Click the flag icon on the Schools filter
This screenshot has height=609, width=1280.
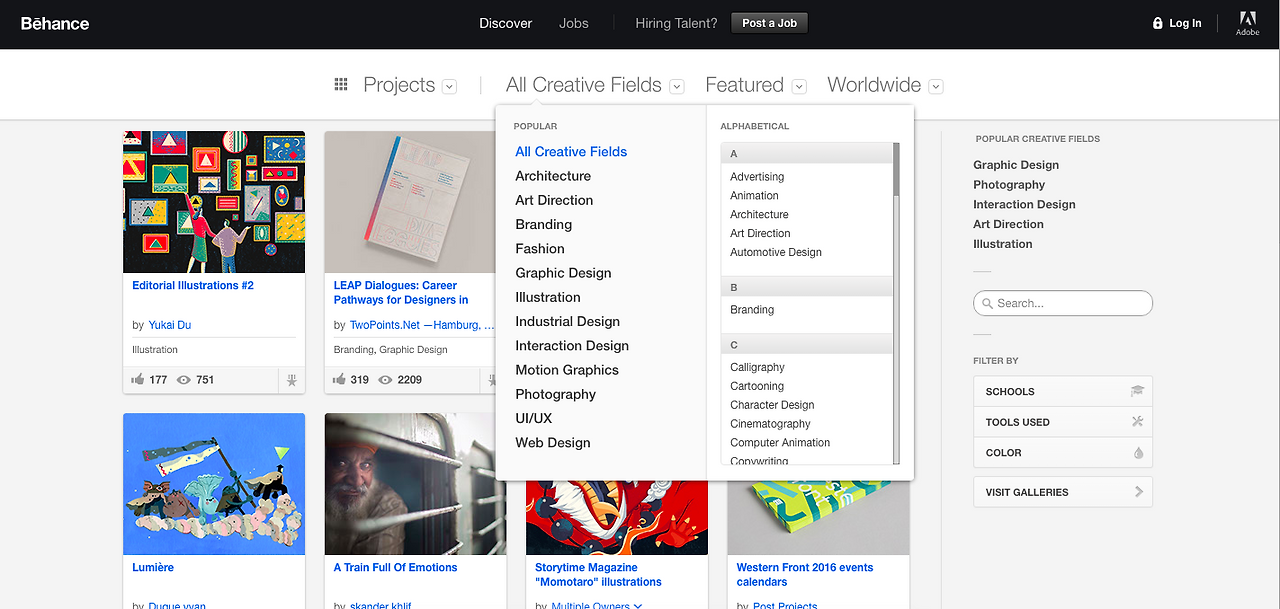[1139, 391]
